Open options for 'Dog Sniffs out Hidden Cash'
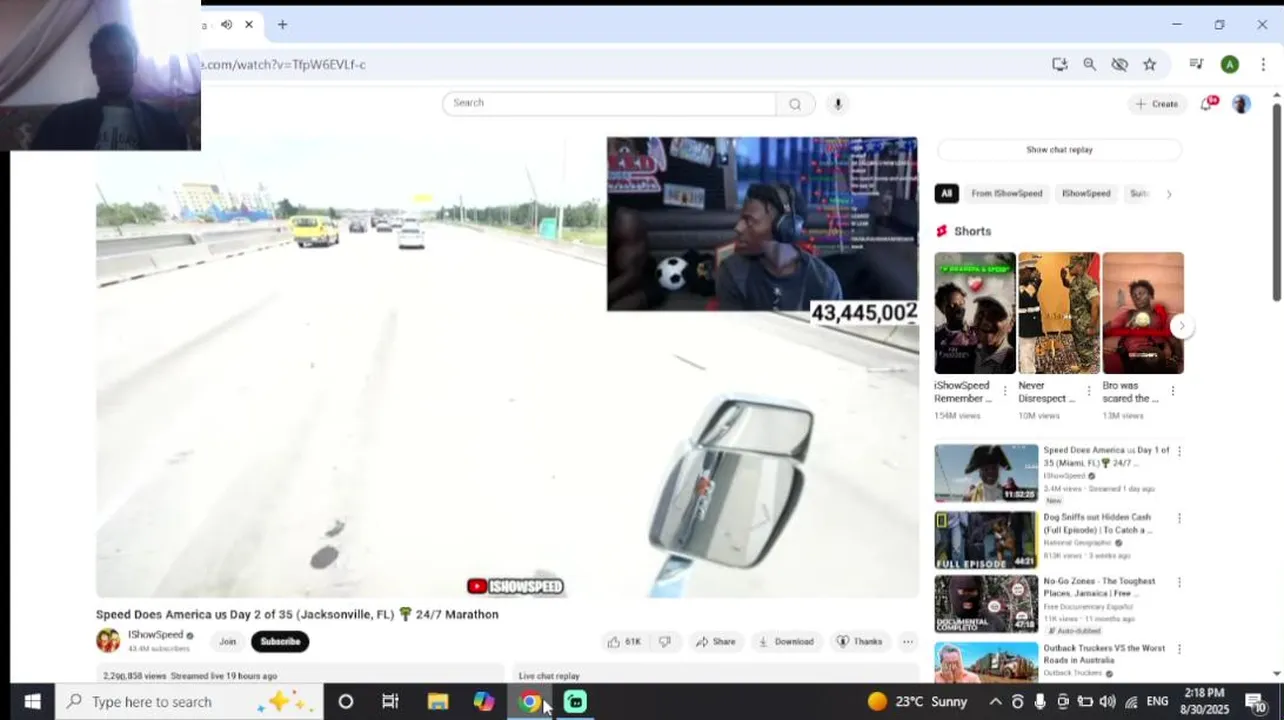This screenshot has width=1284, height=720. point(1179,518)
